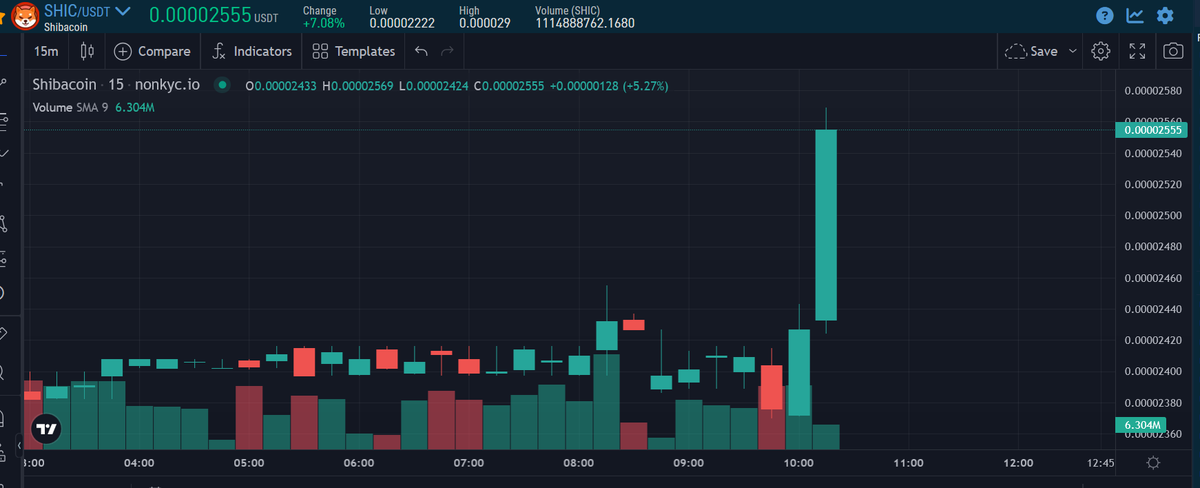Open the SHIC/USDT pair selector dropdown
Viewport: 1200px width, 488px height.
coord(87,11)
